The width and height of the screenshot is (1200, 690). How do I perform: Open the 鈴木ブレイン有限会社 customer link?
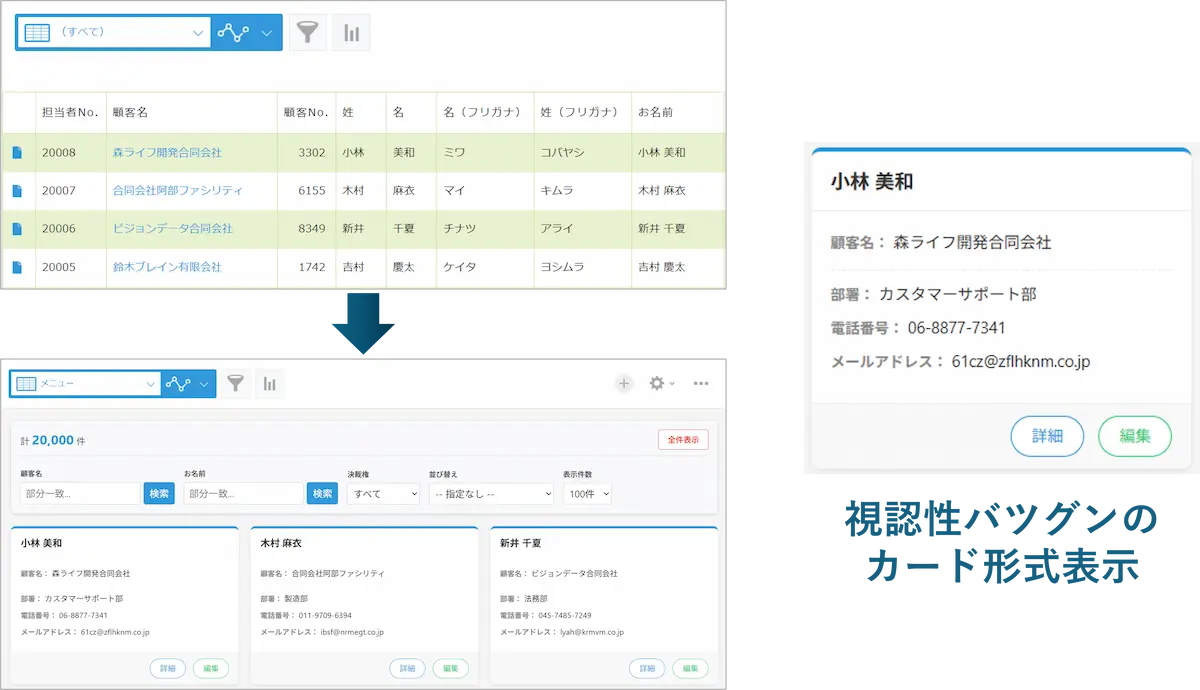167,267
